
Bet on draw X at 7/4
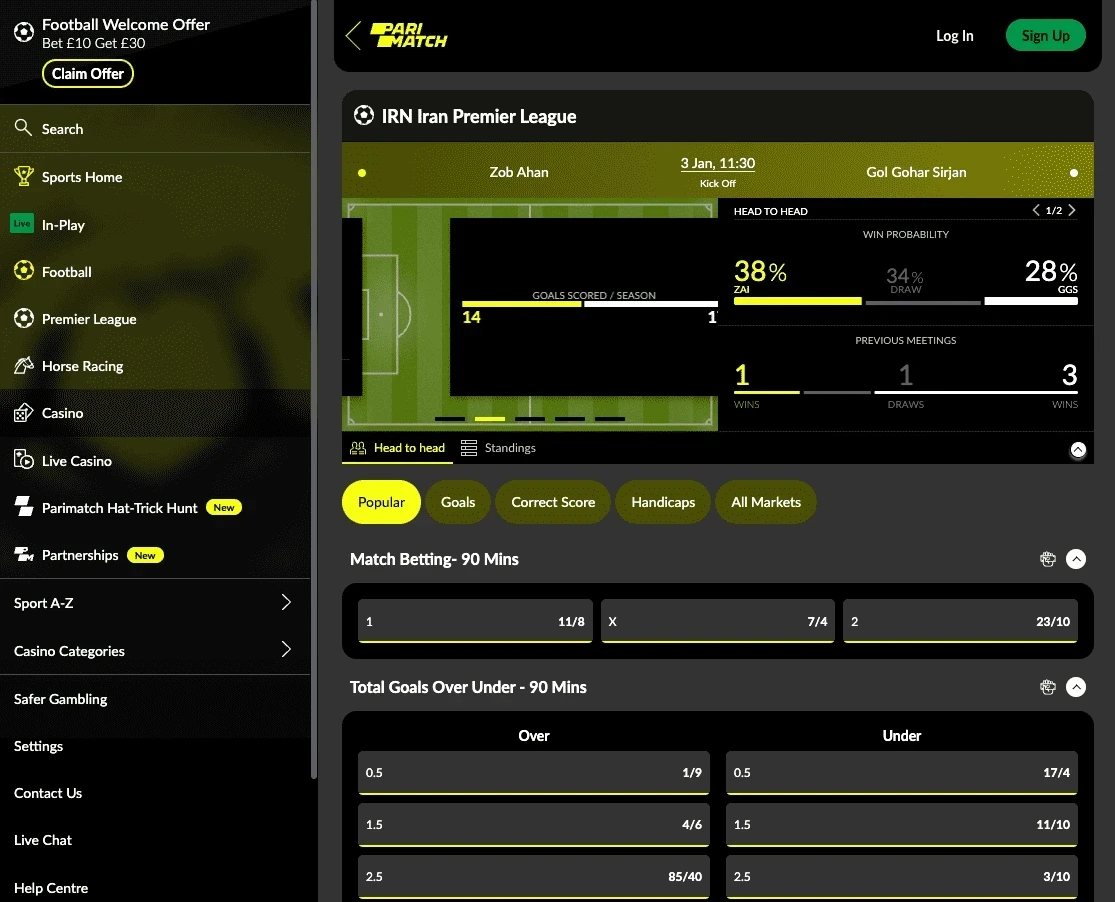tap(717, 621)
